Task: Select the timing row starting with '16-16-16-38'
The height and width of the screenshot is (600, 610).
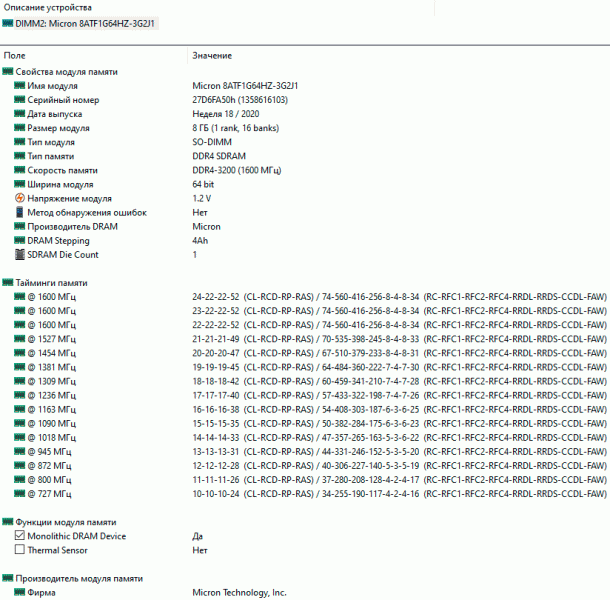Action: pos(400,409)
